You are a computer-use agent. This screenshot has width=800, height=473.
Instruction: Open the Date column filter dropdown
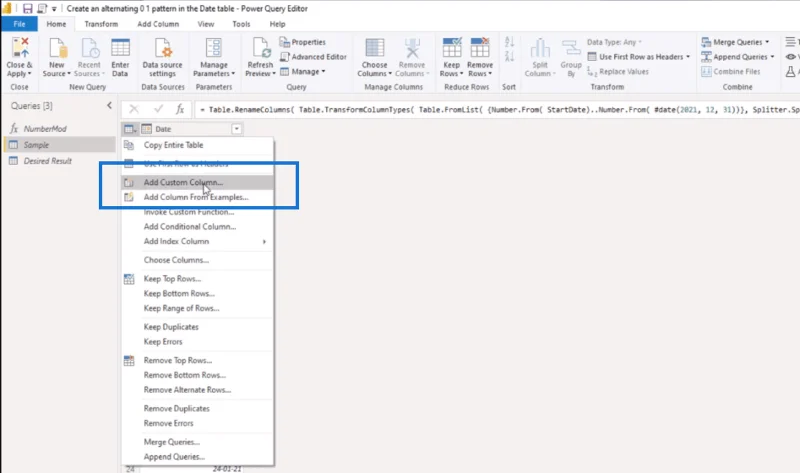pyautogui.click(x=236, y=129)
